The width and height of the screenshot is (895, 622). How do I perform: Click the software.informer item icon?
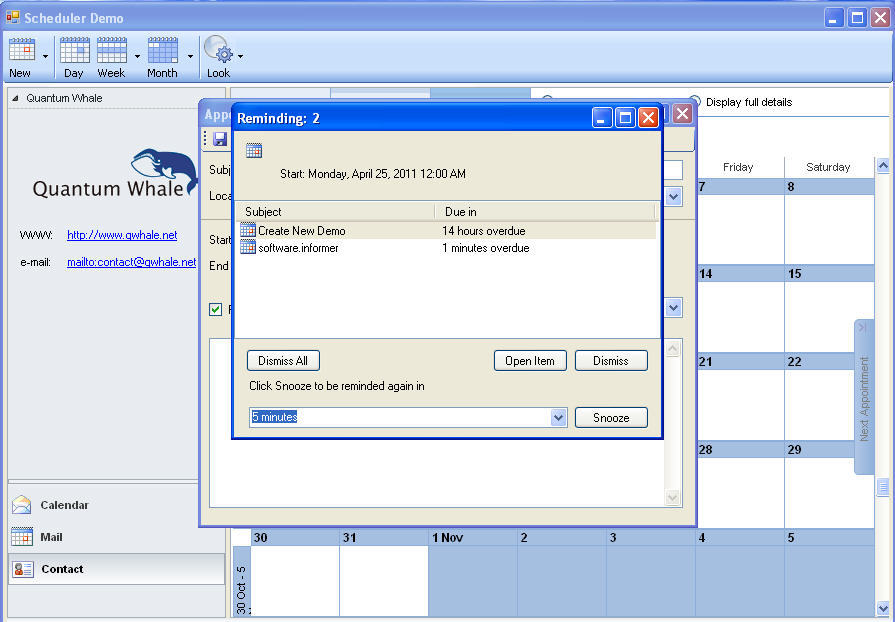click(x=248, y=247)
